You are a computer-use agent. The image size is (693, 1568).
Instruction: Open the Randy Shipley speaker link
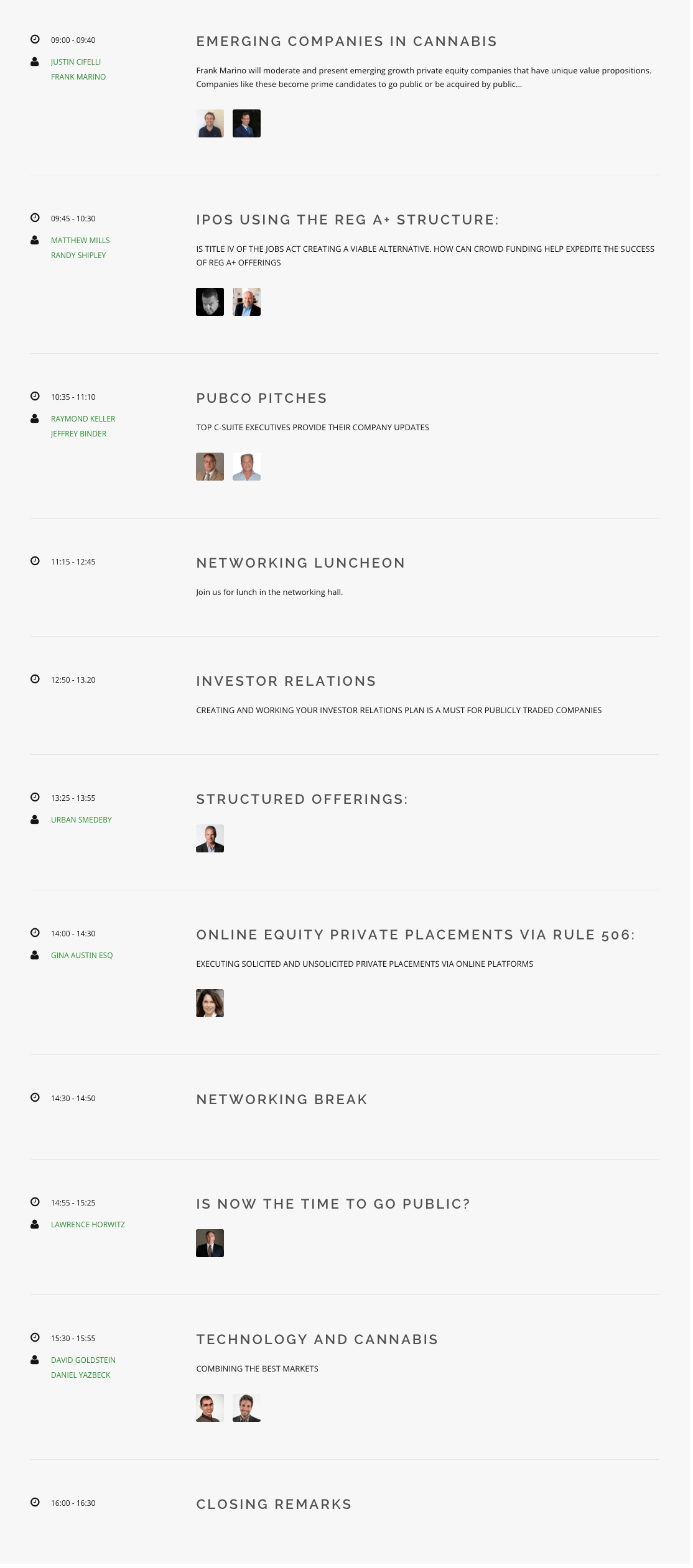pyautogui.click(x=78, y=256)
